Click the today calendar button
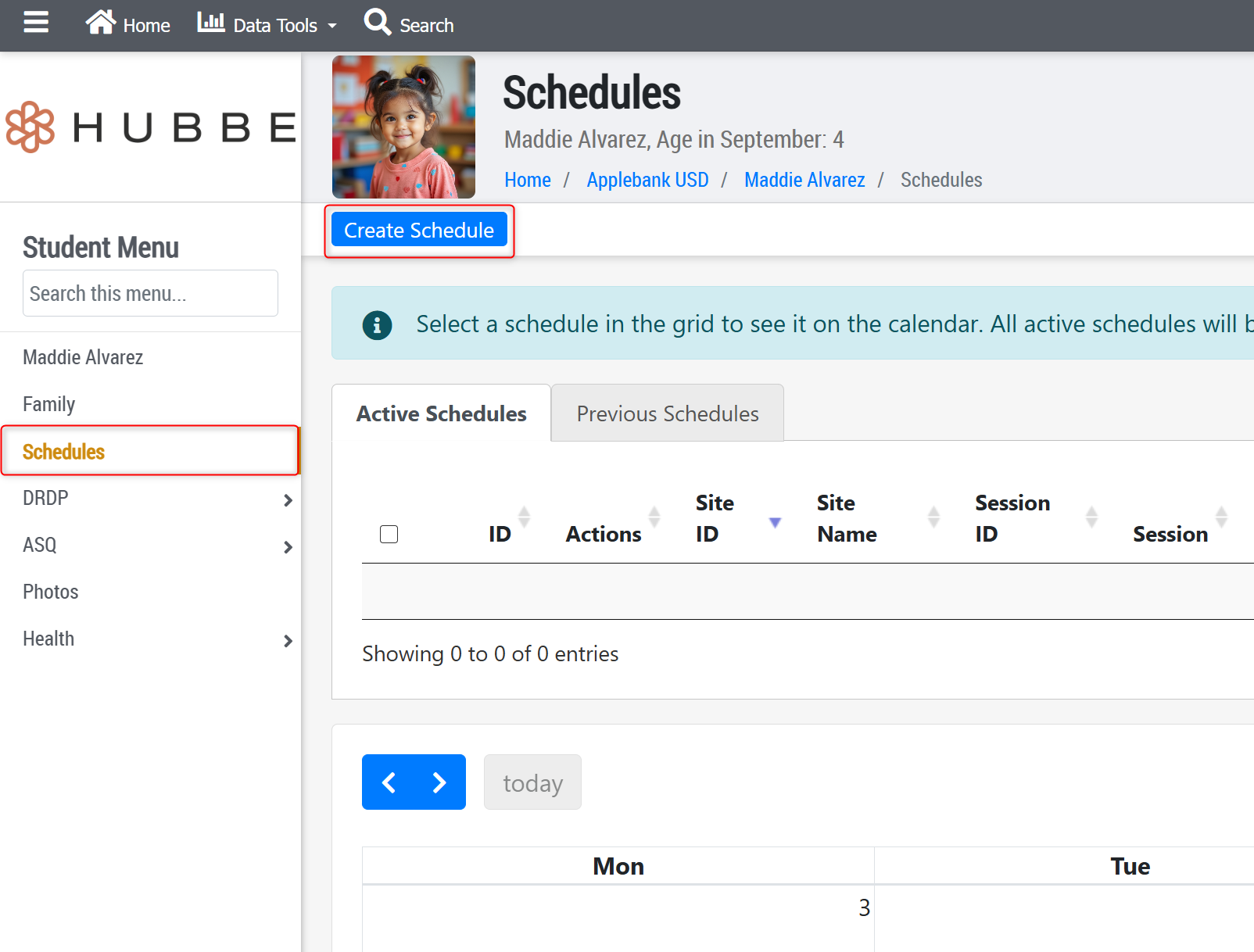Viewport: 1254px width, 952px height. [x=532, y=782]
